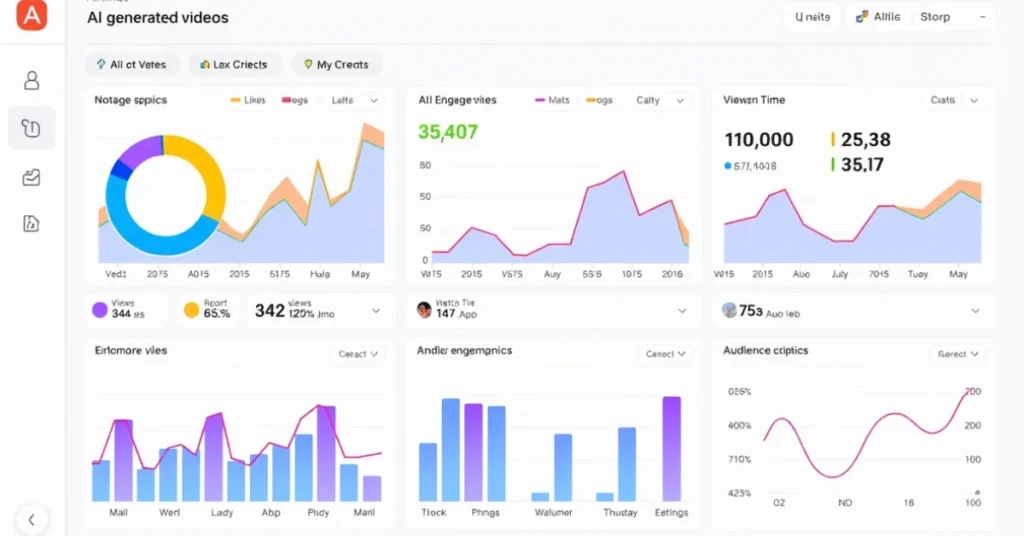Open the user profile sidebar icon
Viewport: 1024px width, 536px height.
point(32,80)
